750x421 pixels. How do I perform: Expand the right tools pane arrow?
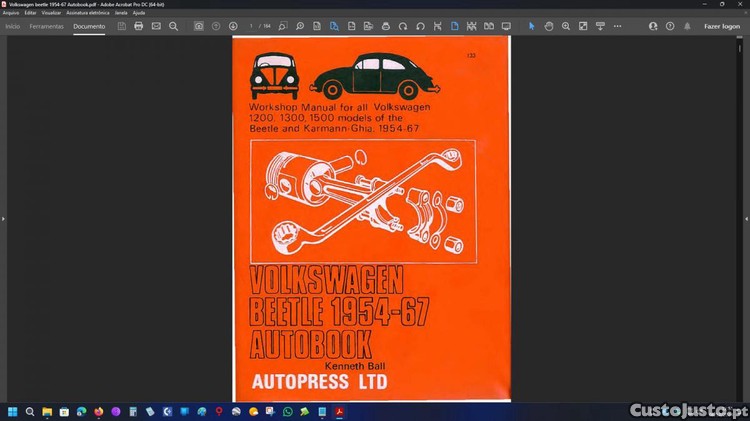745,218
